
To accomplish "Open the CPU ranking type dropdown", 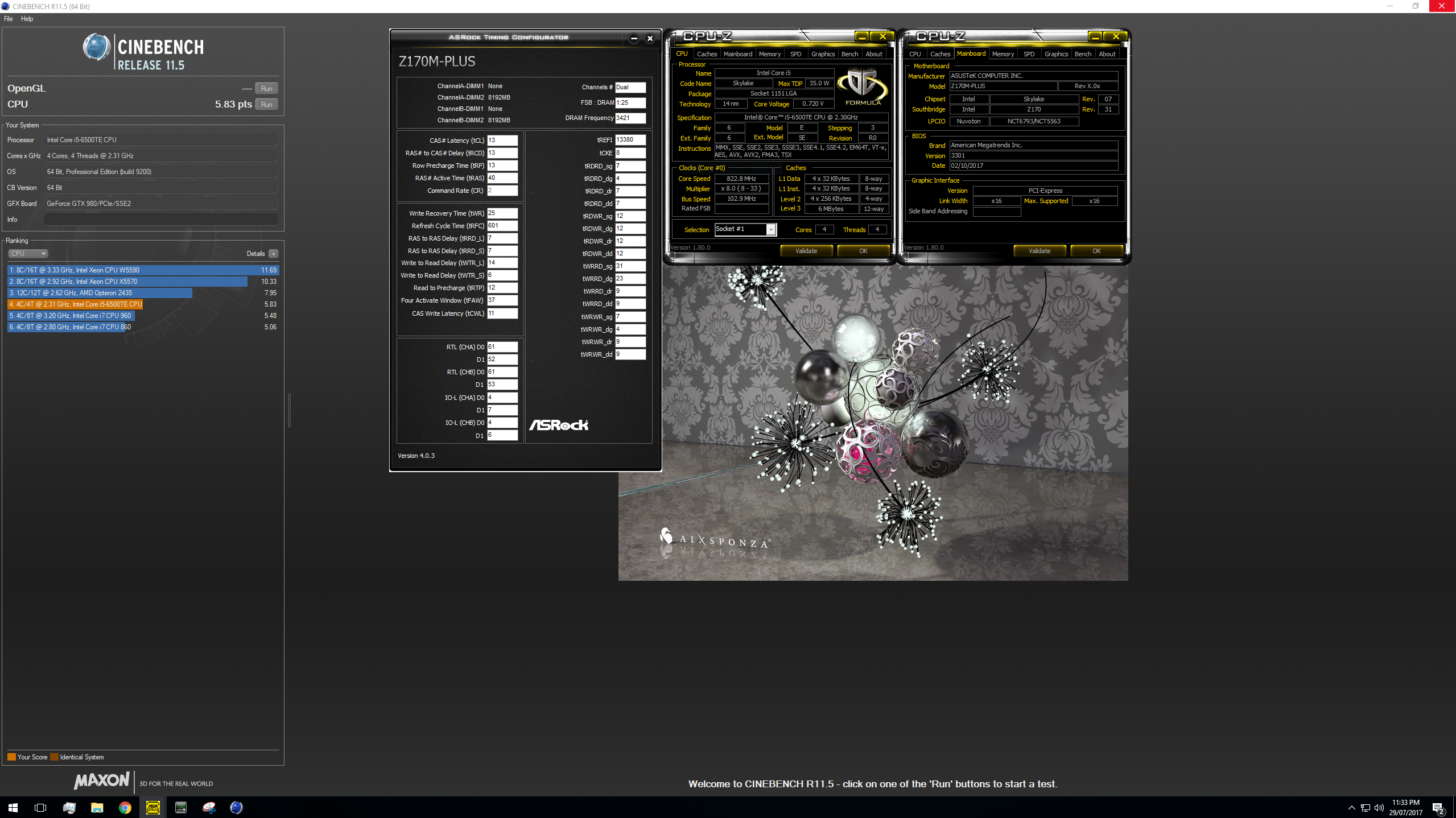I will (x=28, y=254).
